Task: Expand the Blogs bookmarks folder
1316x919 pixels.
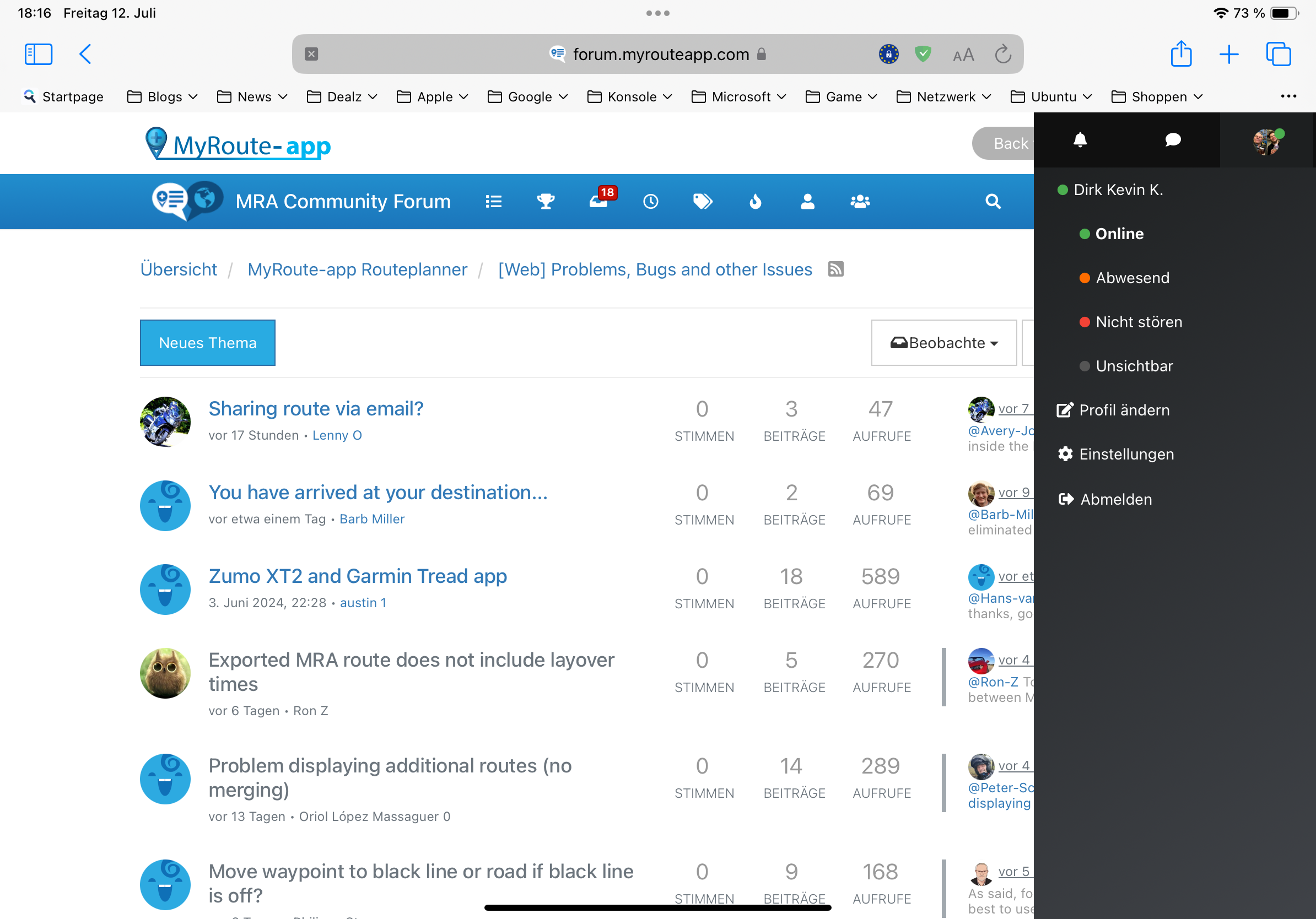Action: [x=162, y=97]
